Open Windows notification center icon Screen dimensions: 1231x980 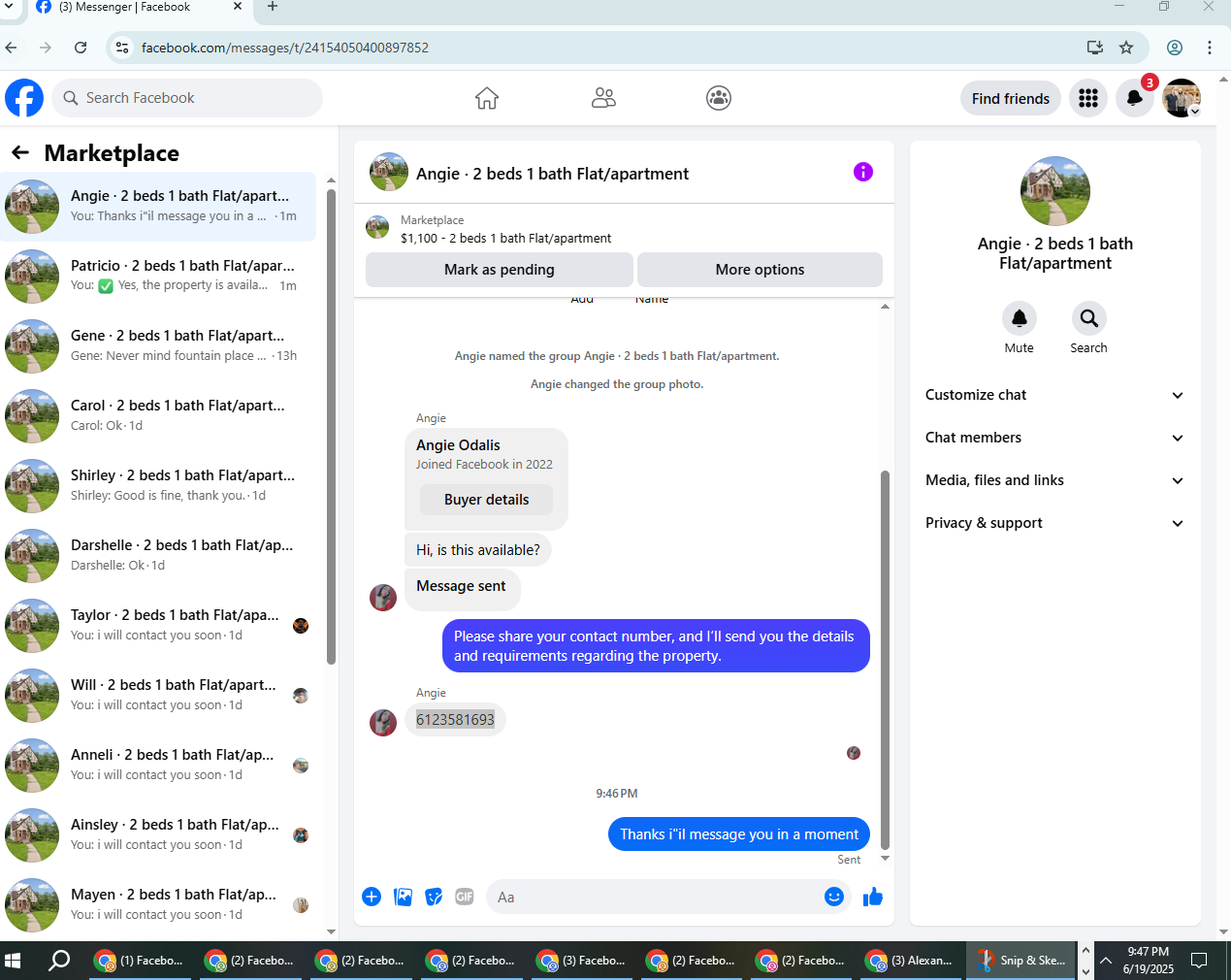pos(1199,961)
